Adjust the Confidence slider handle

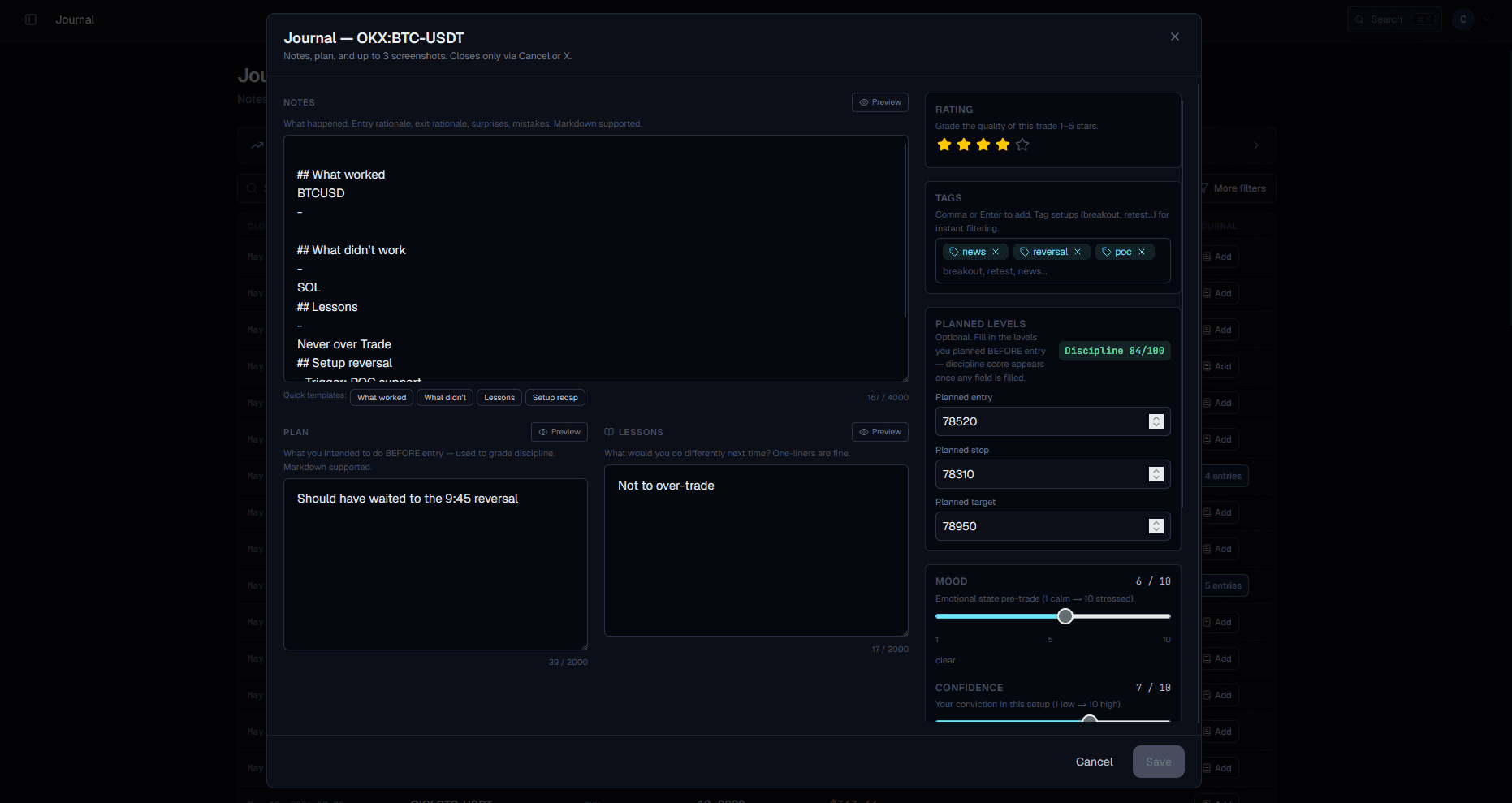[1091, 719]
